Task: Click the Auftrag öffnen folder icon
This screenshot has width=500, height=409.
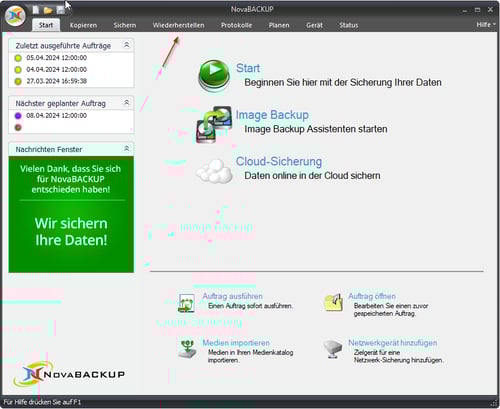Action: coord(333,302)
